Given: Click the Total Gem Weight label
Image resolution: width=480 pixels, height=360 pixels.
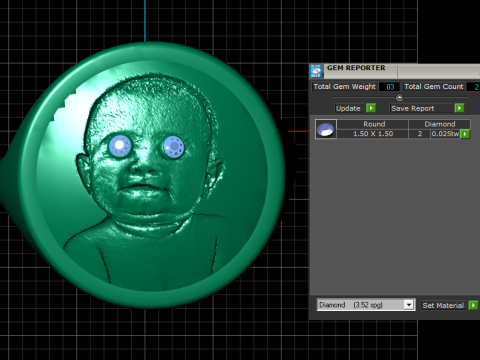Looking at the screenshot, I should tap(344, 87).
